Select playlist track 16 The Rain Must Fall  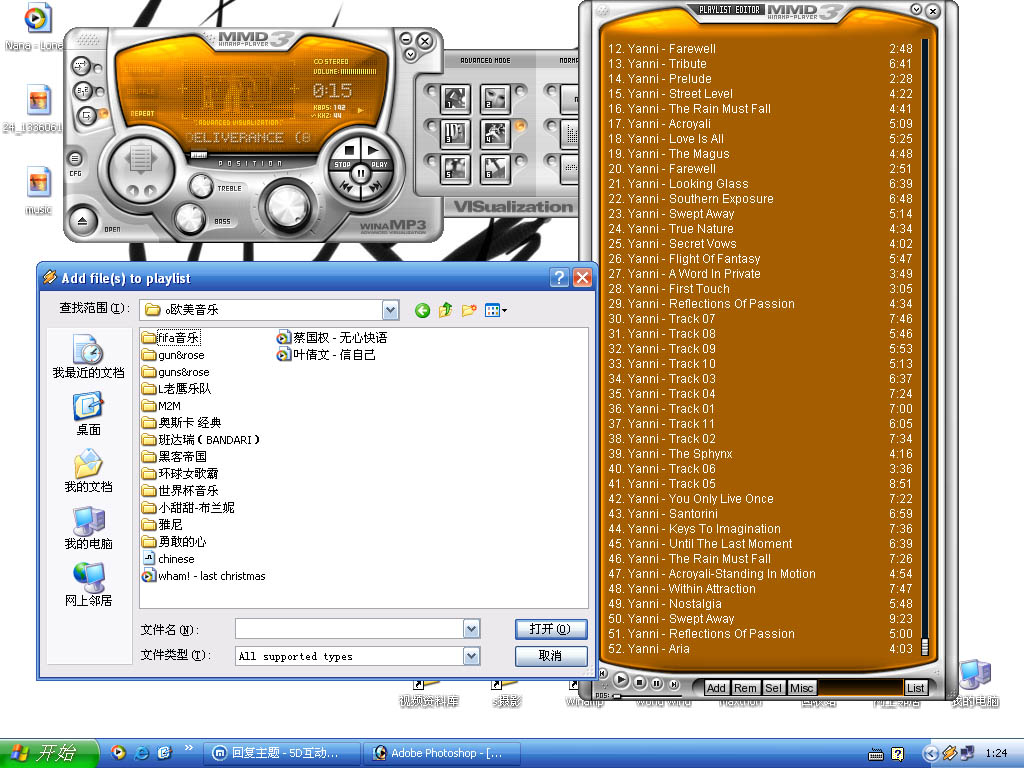tap(760, 108)
